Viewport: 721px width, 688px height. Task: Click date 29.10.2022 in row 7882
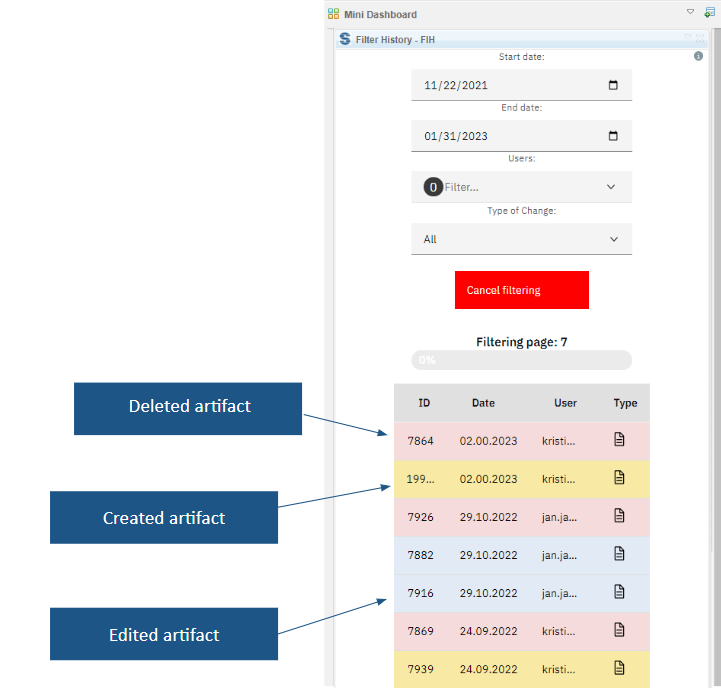488,555
